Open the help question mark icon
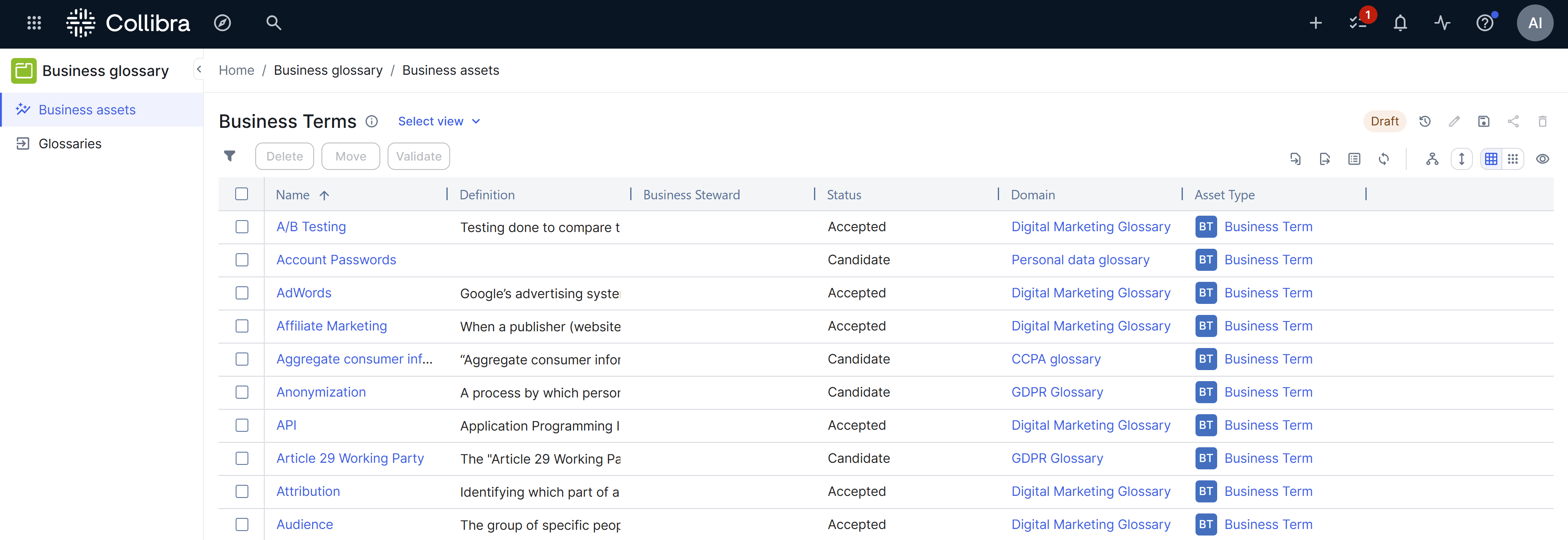 coord(1485,23)
